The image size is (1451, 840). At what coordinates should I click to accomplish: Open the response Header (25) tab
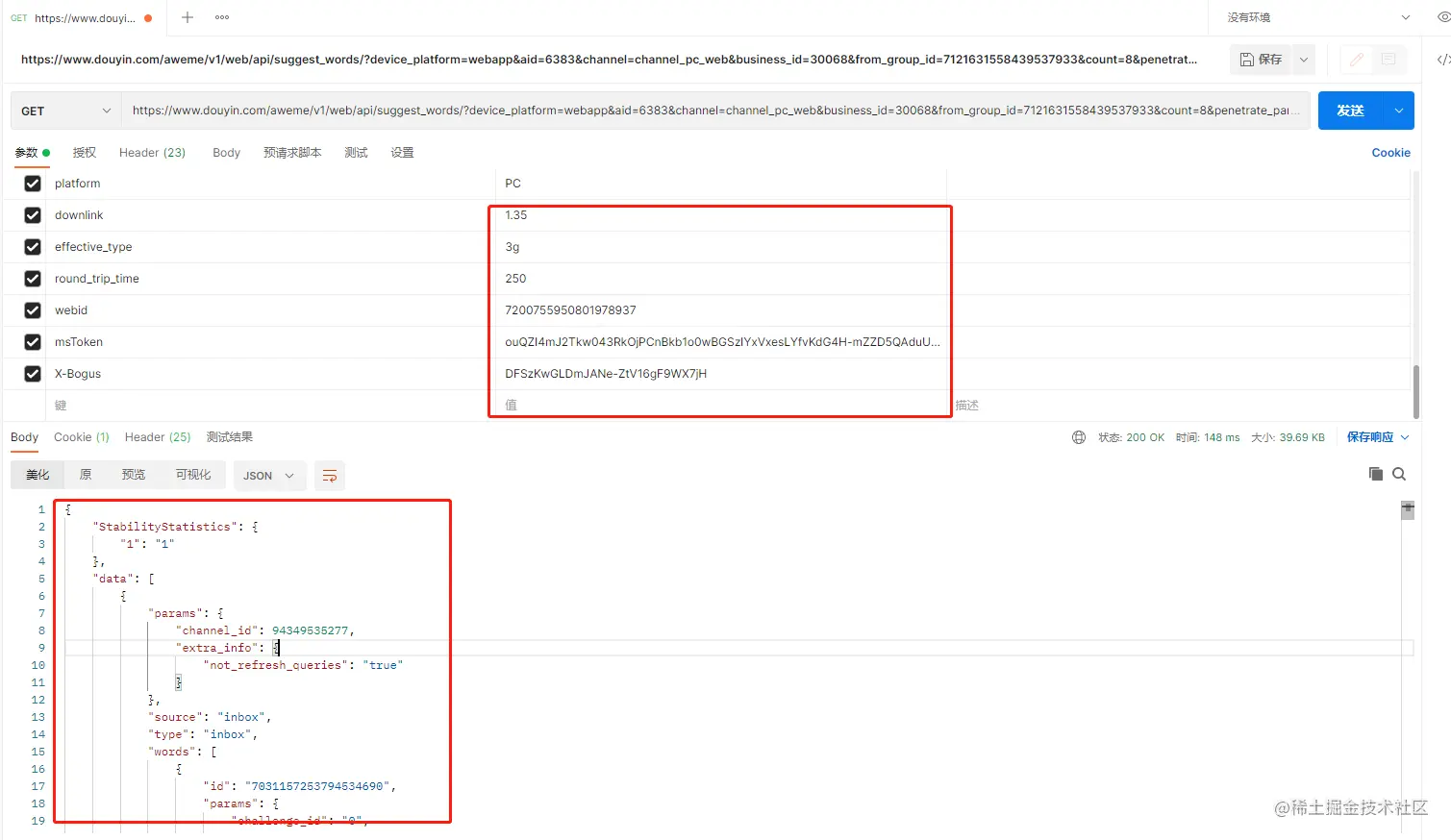pos(158,437)
